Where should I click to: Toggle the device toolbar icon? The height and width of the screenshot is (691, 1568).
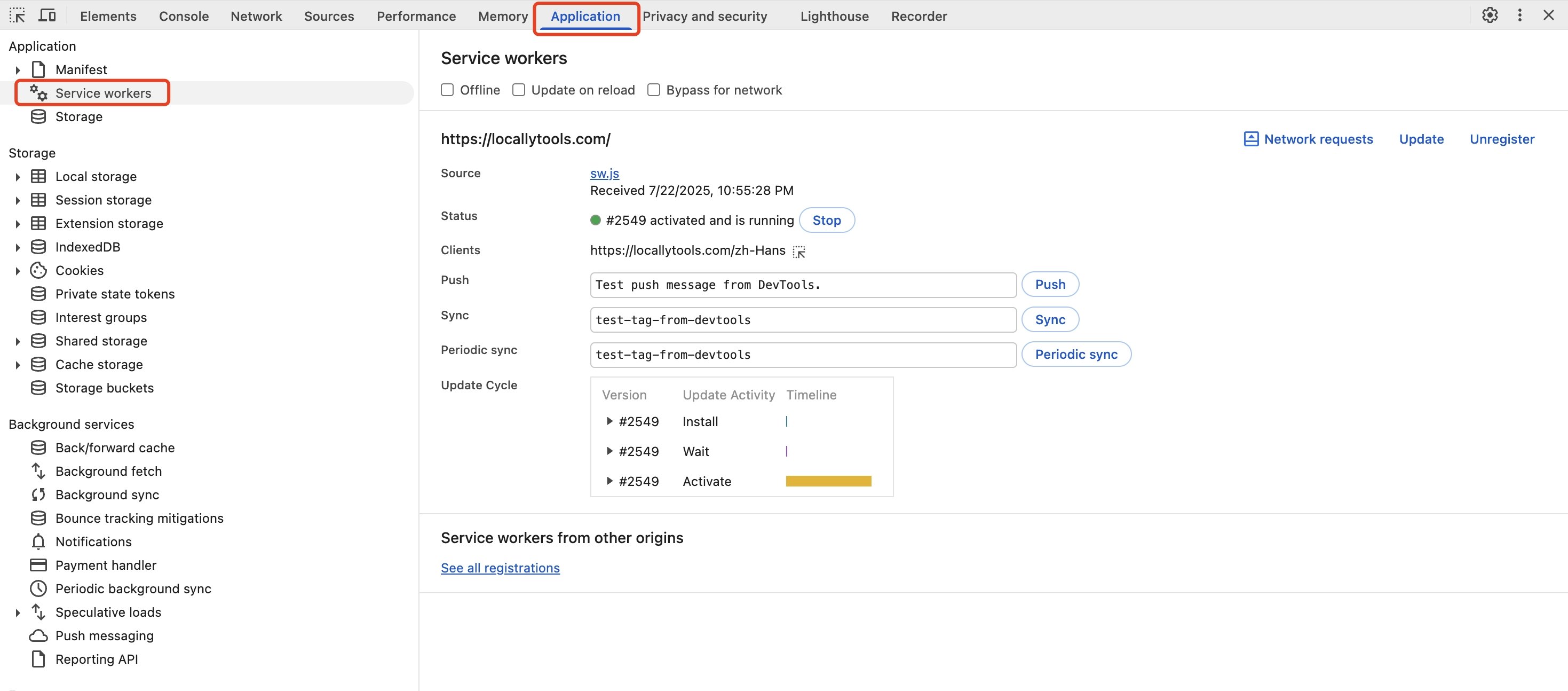47,15
